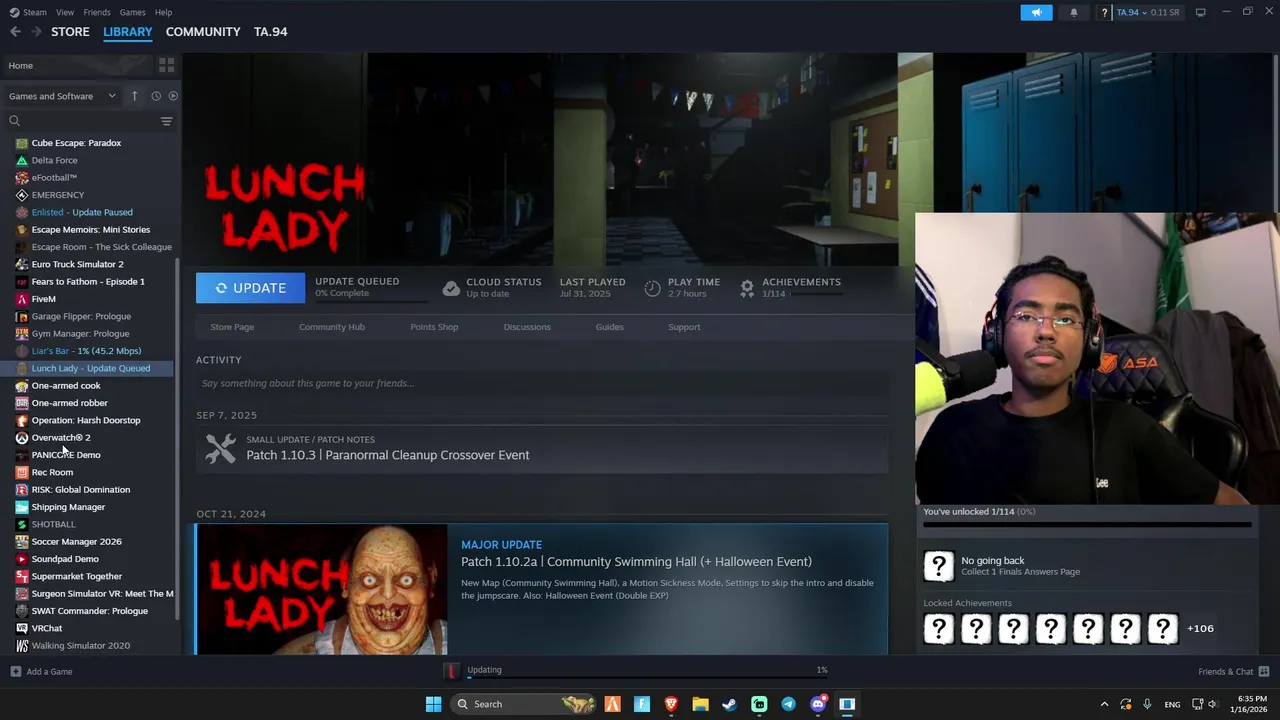Click the library sidebar scrollbar
Image resolution: width=1280 pixels, height=720 pixels.
pos(178,440)
